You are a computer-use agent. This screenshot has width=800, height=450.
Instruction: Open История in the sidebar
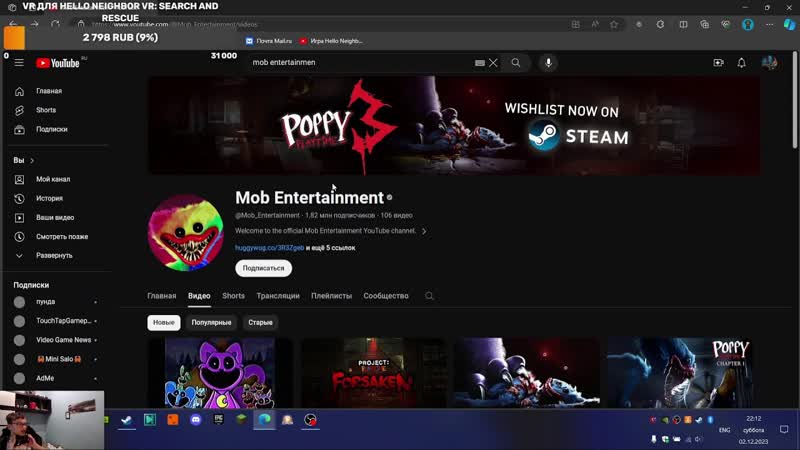tap(49, 198)
